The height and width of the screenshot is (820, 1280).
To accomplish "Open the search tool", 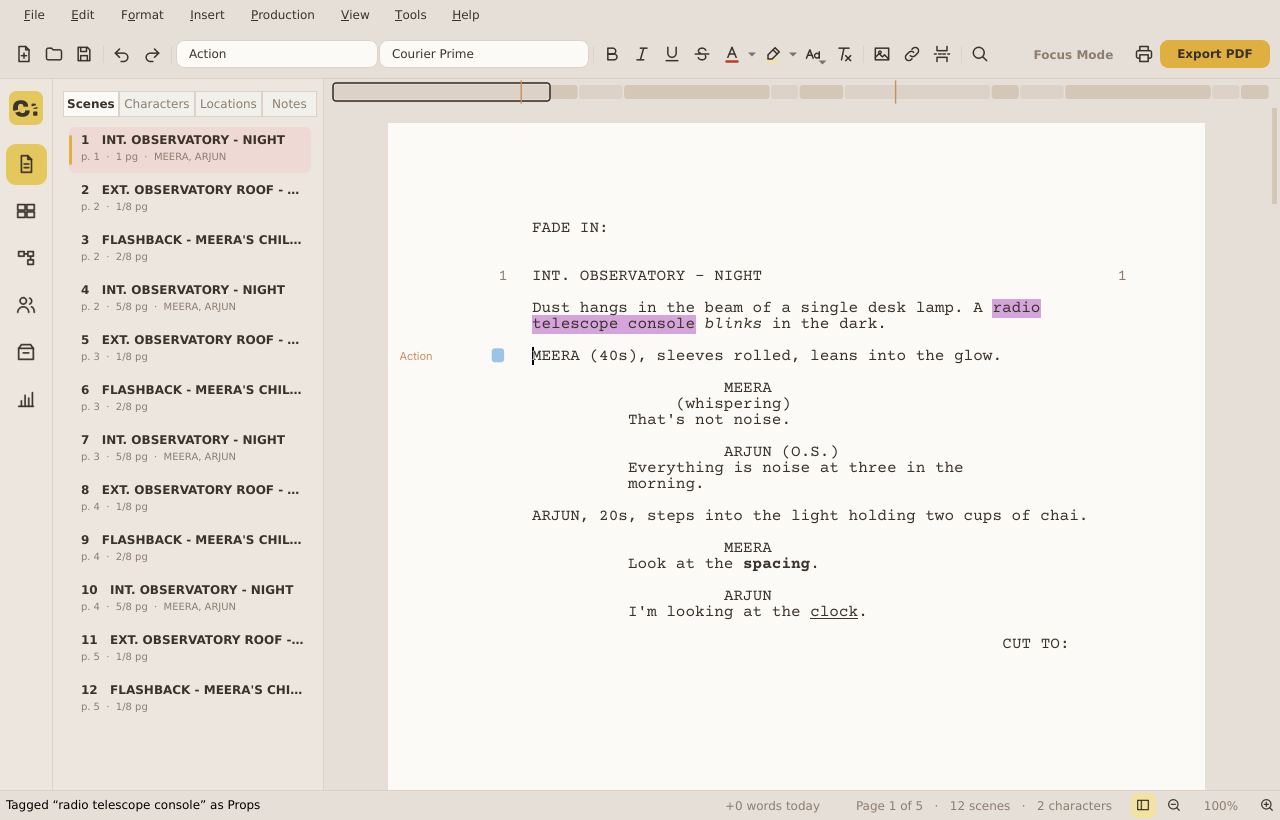I will [980, 54].
